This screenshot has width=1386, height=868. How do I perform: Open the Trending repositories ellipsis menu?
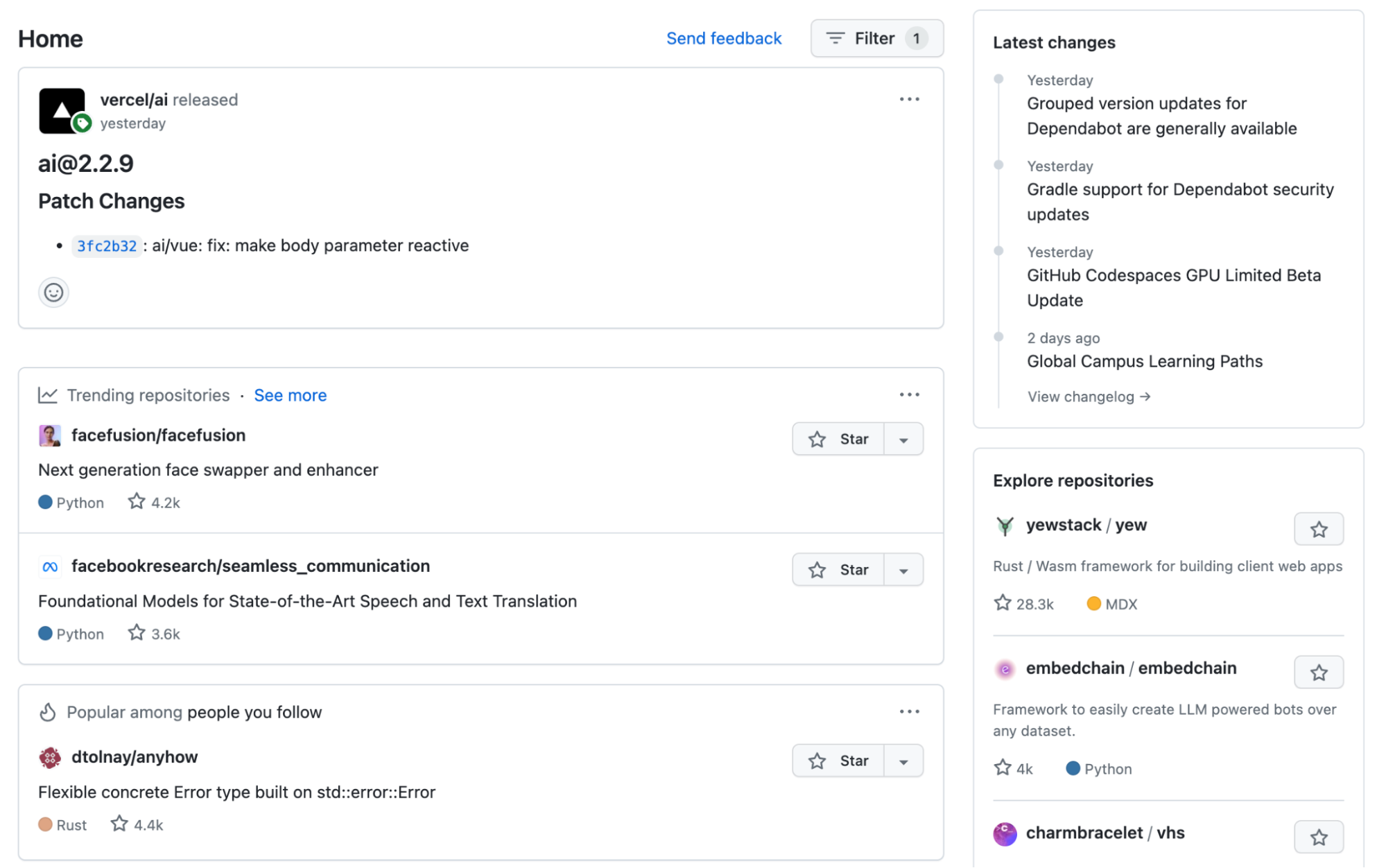[x=909, y=394]
